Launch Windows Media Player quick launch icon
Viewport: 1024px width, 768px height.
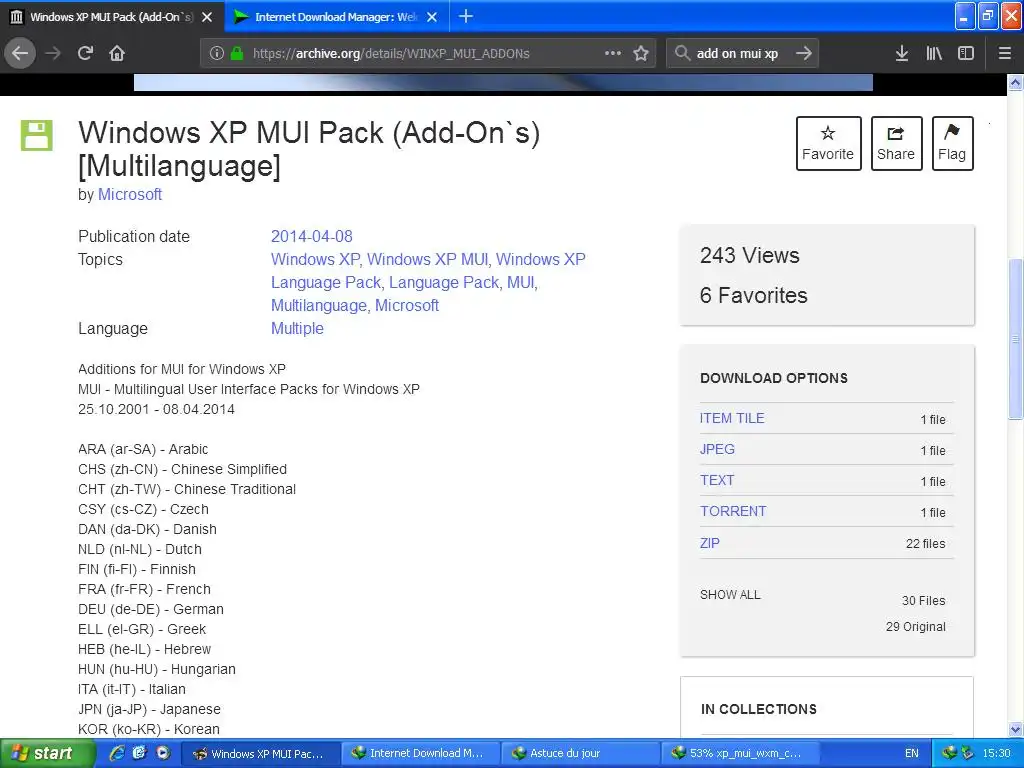[163, 753]
